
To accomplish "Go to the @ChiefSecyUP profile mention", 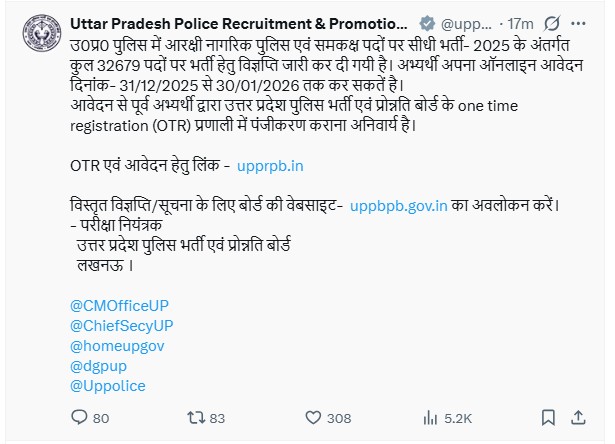I will (122, 325).
